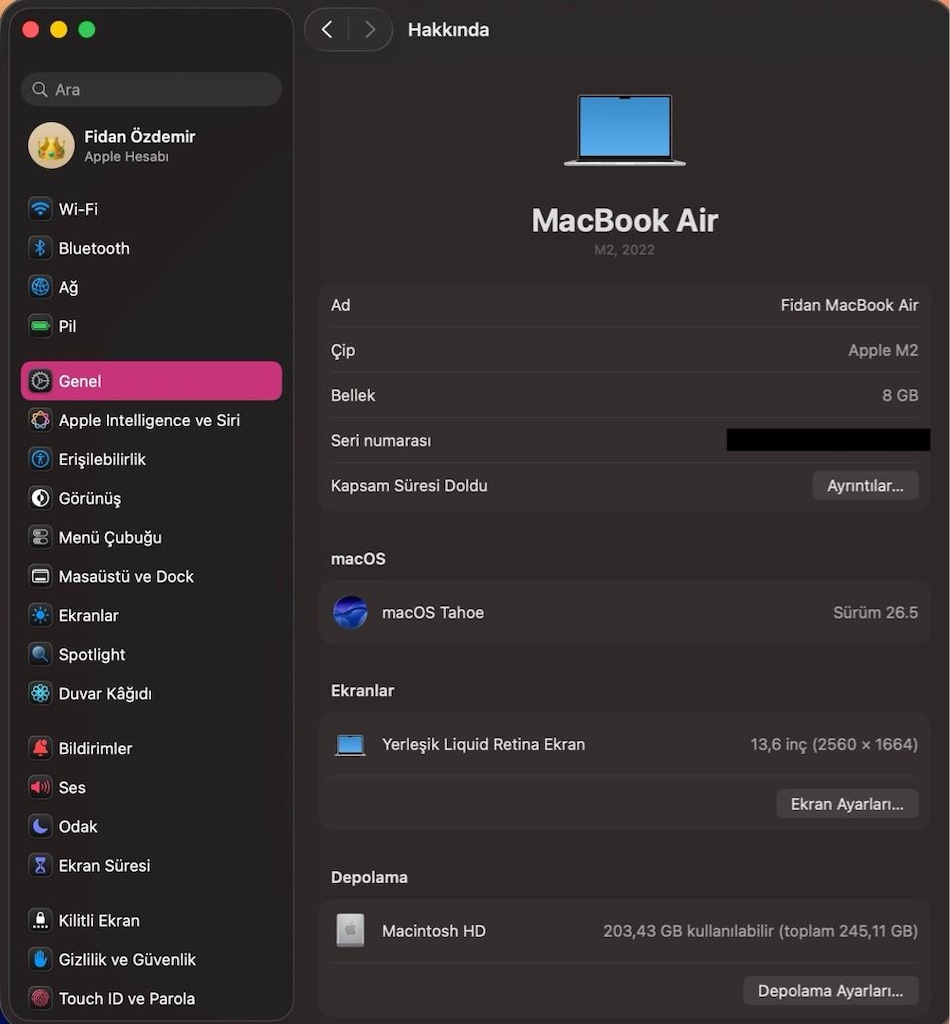The width and height of the screenshot is (950, 1024).
Task: Open the Kilitli Ekran lock icon
Action: pyautogui.click(x=40, y=920)
